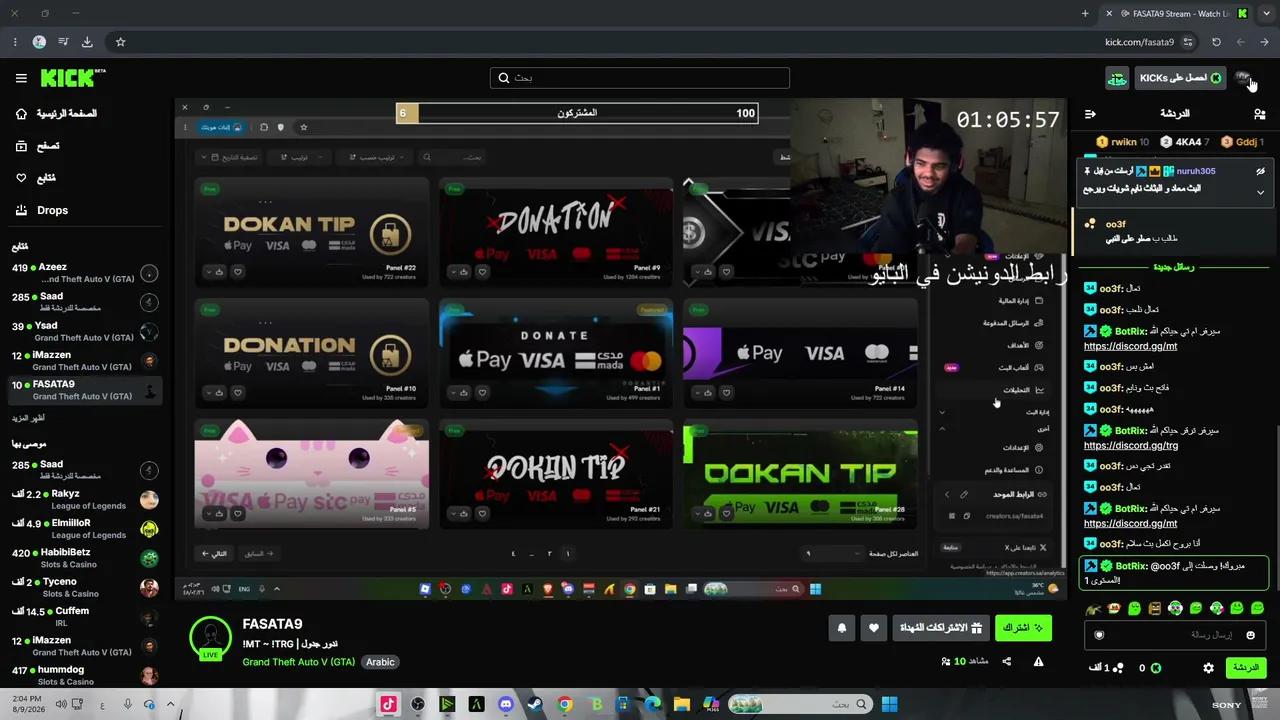
Task: Select the FASATA9 Stream browser tab
Action: point(1176,14)
